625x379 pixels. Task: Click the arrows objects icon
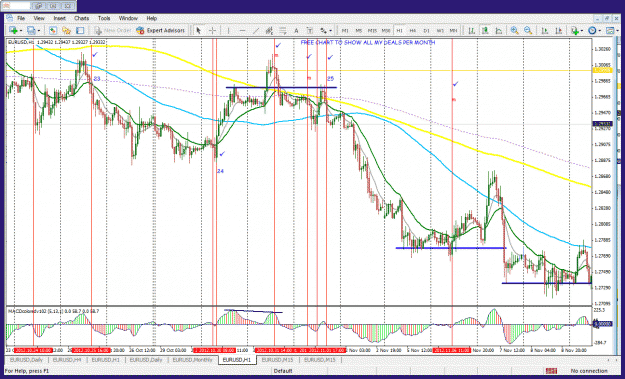323,30
